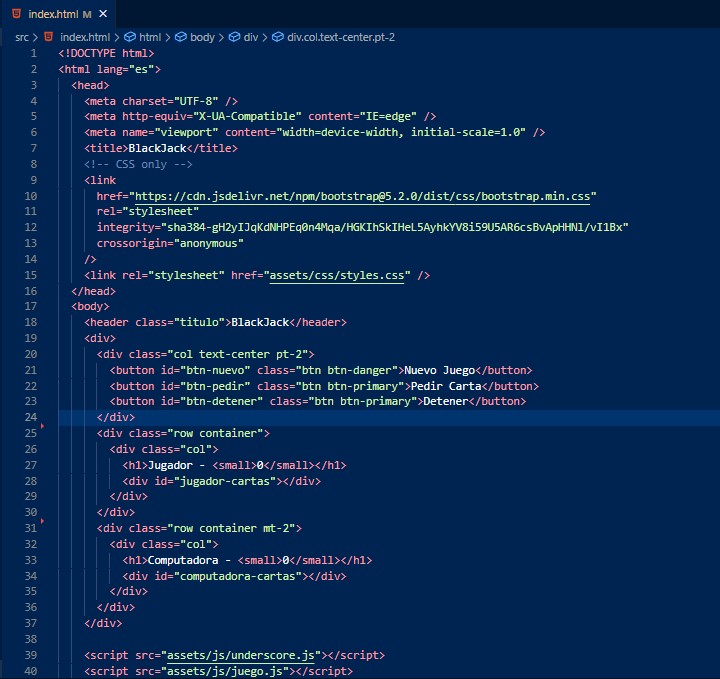The height and width of the screenshot is (679, 720).
Task: Click the HTML5 file icon in the index.html tab
Action: point(17,14)
